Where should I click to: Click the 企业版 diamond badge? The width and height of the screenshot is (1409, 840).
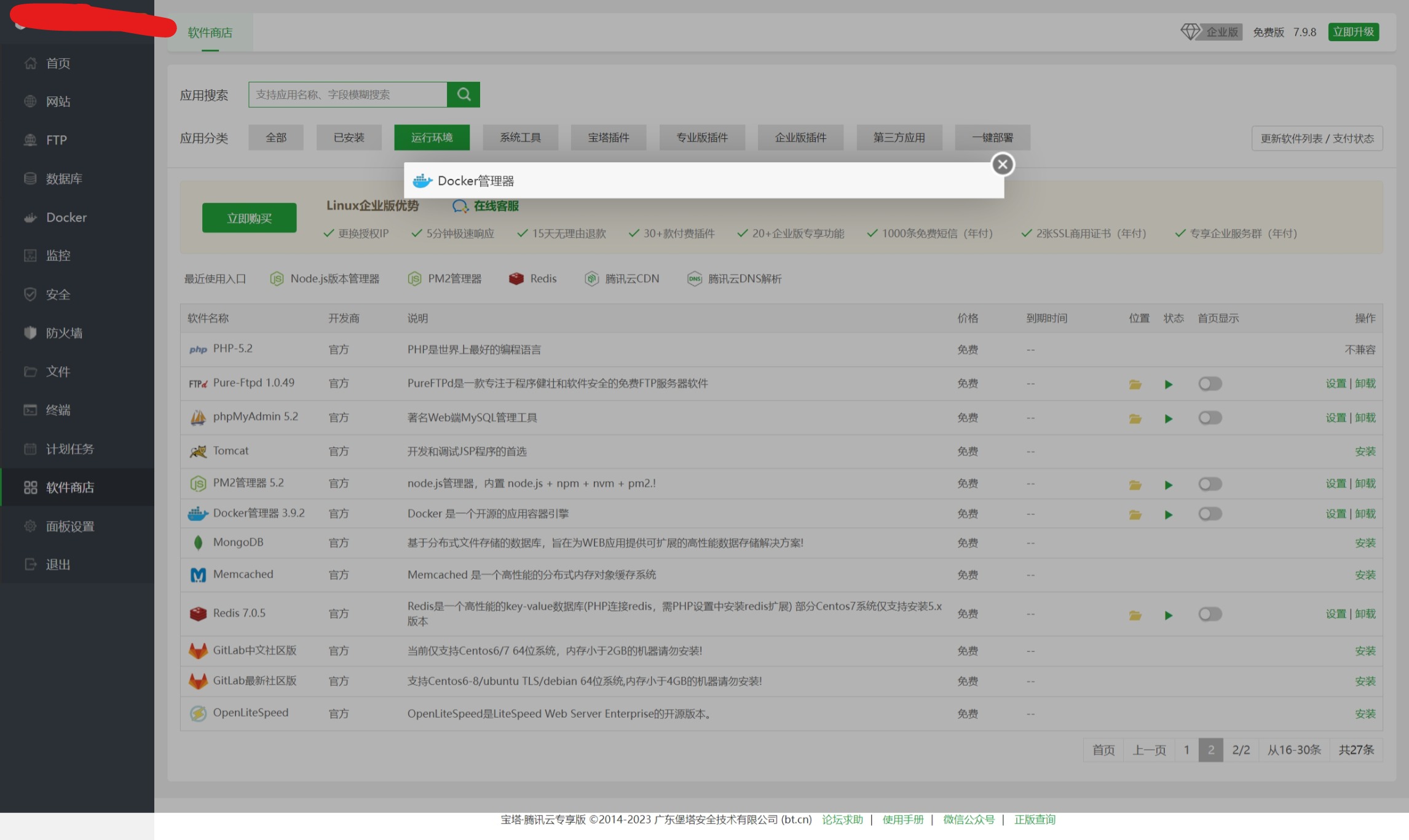pyautogui.click(x=1211, y=32)
